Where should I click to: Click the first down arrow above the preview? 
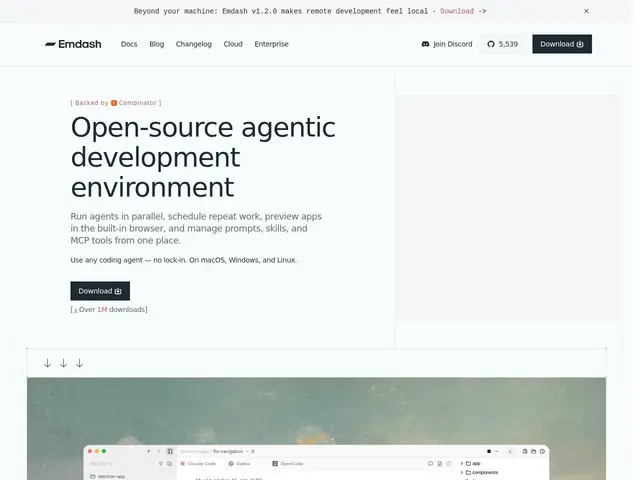[x=47, y=363]
